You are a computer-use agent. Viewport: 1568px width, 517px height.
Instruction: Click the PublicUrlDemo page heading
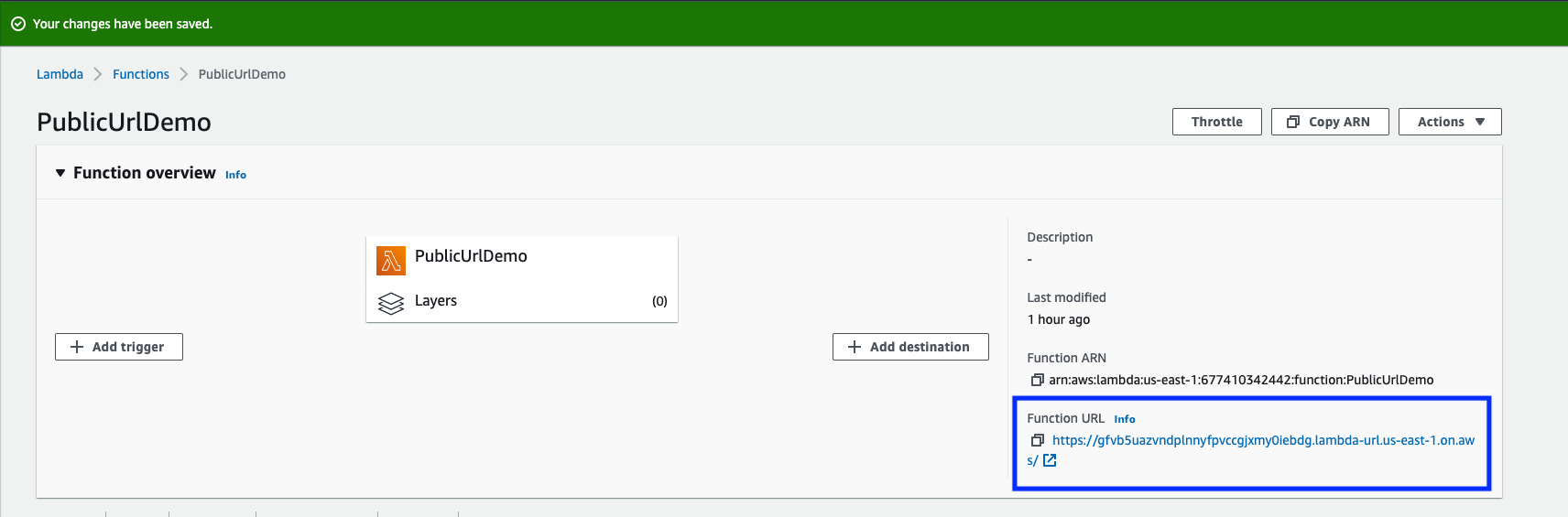pyautogui.click(x=124, y=122)
